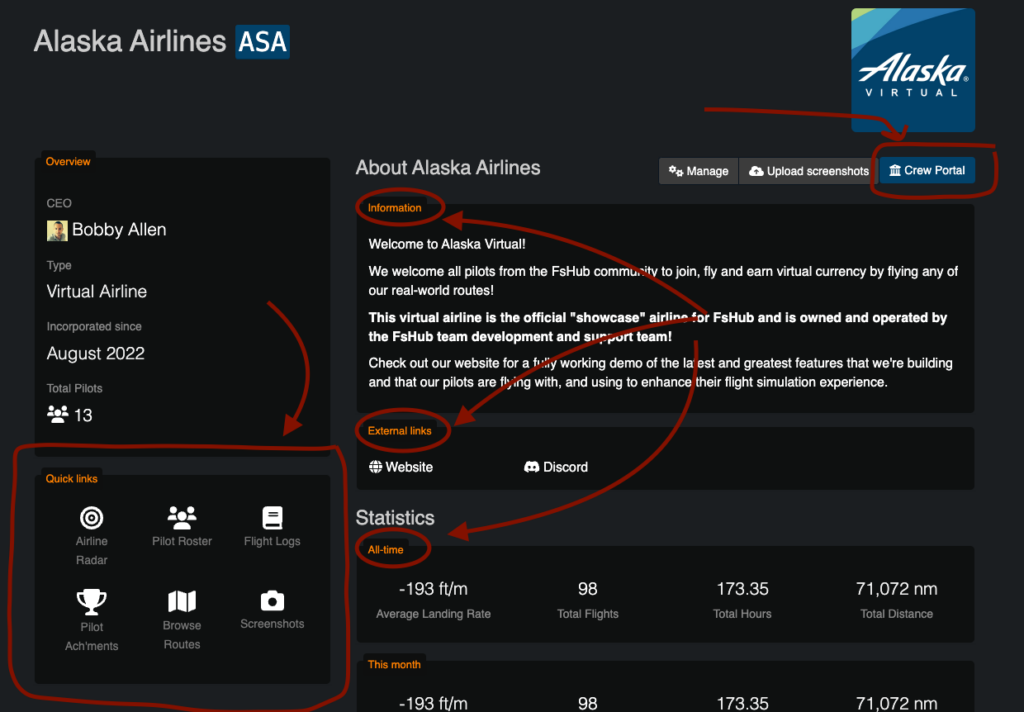1024x712 pixels.
Task: Click Bobby Allen's avatar thumbnail
Action: tap(57, 231)
